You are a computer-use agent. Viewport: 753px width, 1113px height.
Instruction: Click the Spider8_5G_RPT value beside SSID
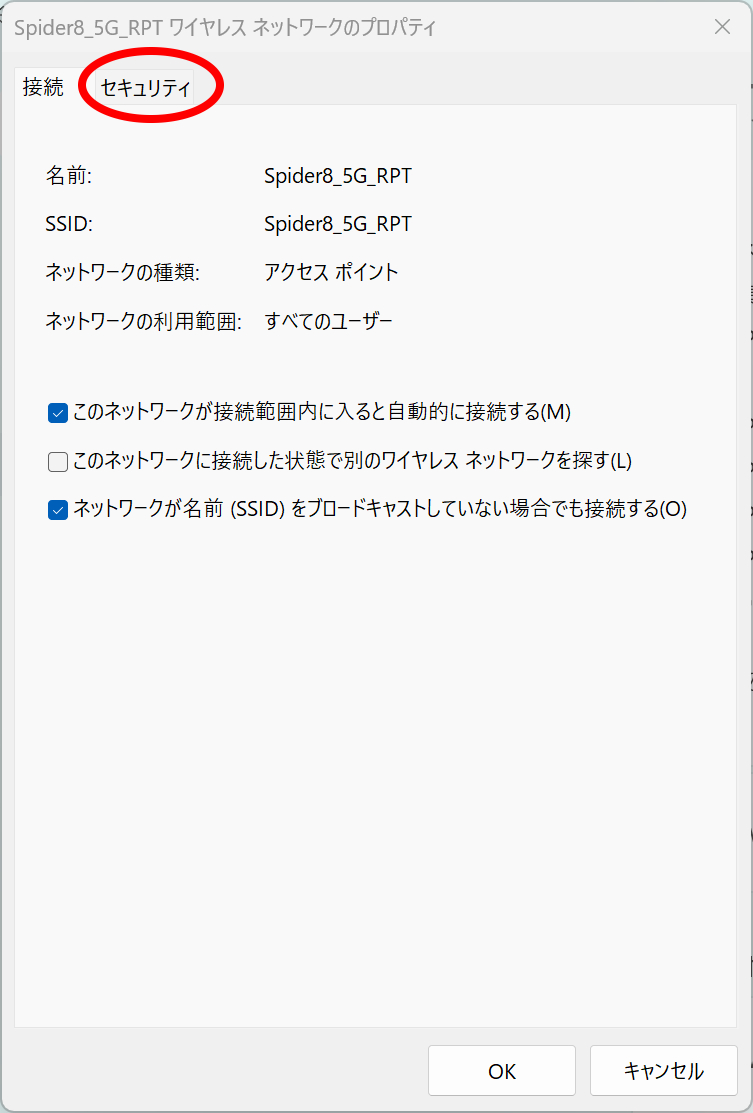coord(337,224)
